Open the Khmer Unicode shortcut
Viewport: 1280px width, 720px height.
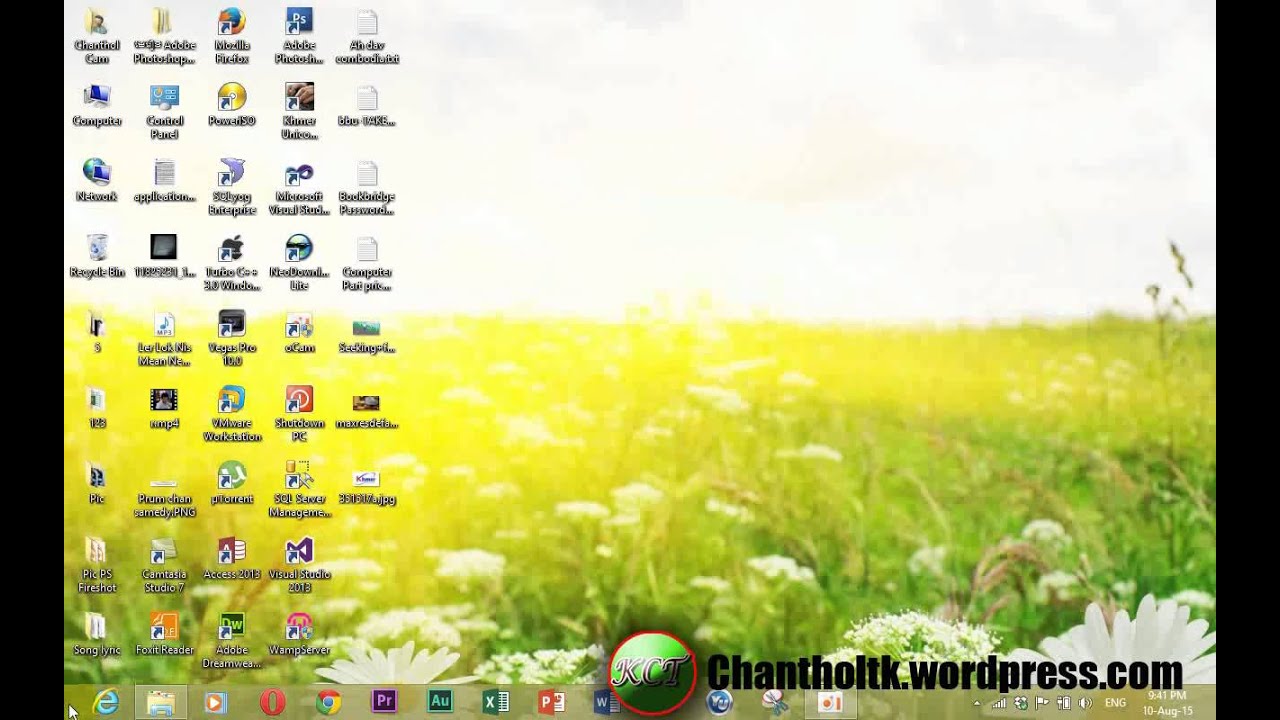tap(299, 111)
